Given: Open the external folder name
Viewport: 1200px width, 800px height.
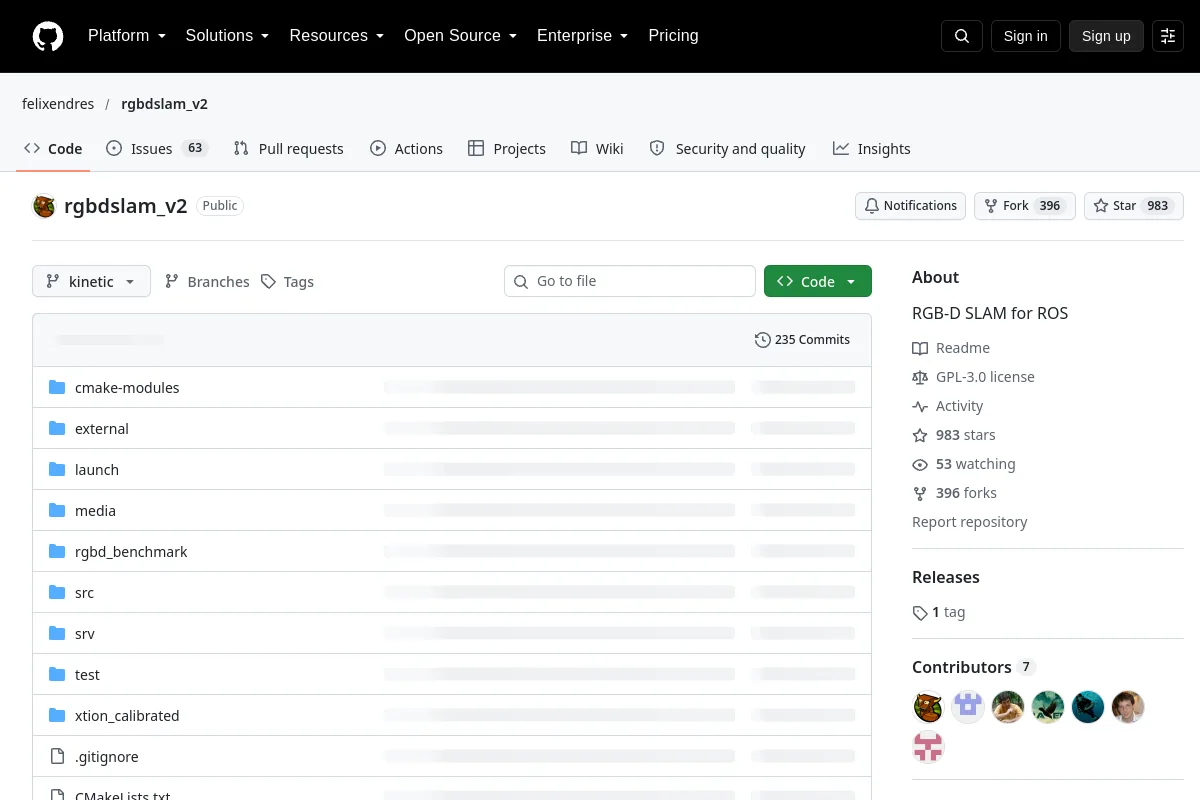Looking at the screenshot, I should coord(102,429).
